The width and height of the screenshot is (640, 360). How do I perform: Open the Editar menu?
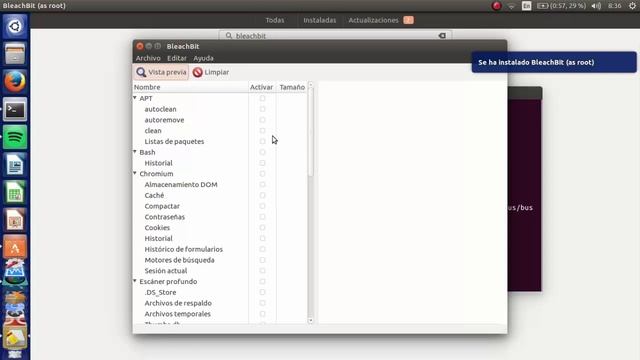coord(177,58)
